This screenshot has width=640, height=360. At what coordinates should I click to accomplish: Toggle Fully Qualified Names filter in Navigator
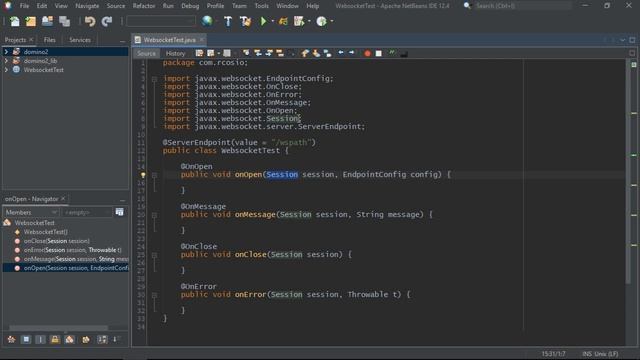tap(86, 340)
